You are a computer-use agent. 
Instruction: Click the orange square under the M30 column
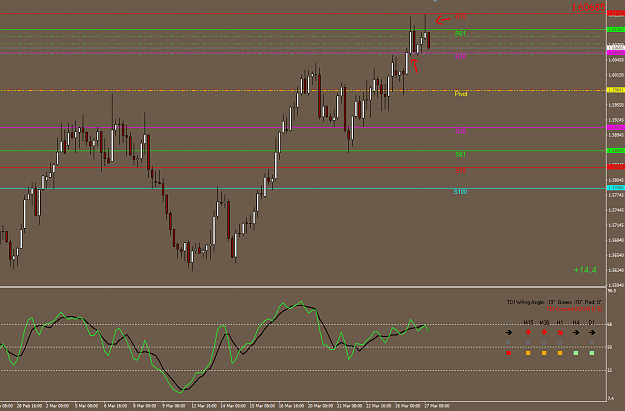[544, 353]
